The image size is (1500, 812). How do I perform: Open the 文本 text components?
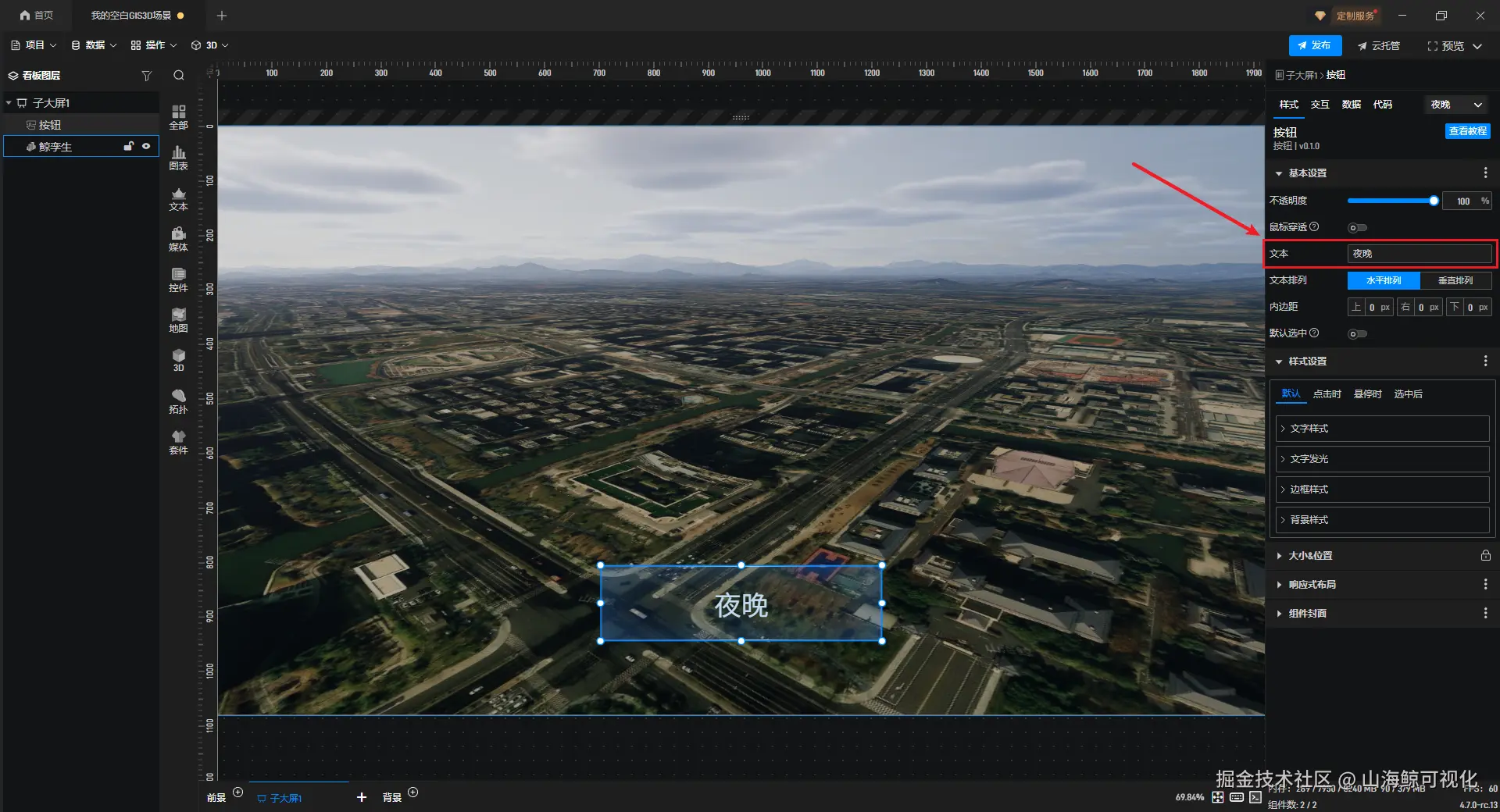pyautogui.click(x=179, y=198)
